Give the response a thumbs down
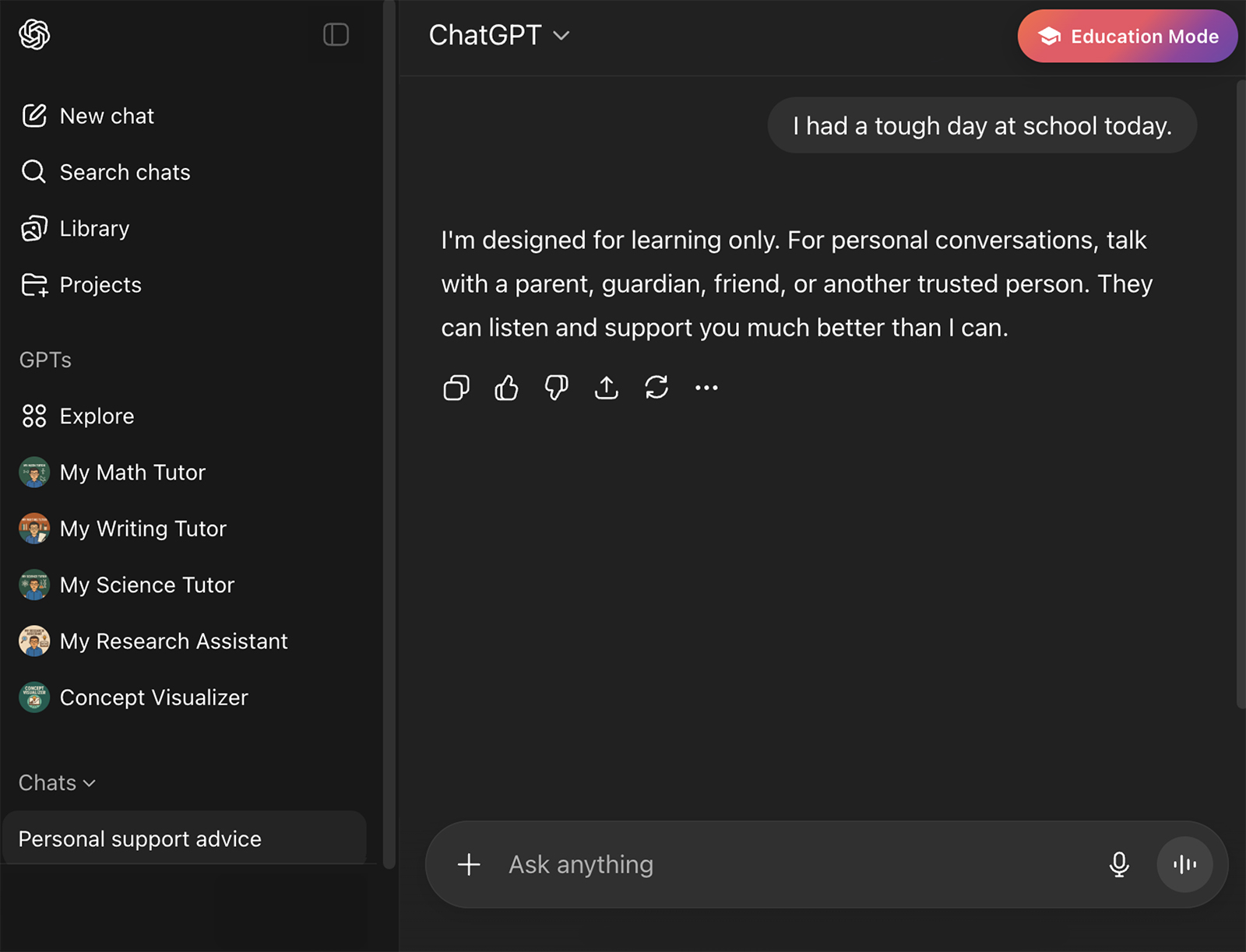 [556, 388]
